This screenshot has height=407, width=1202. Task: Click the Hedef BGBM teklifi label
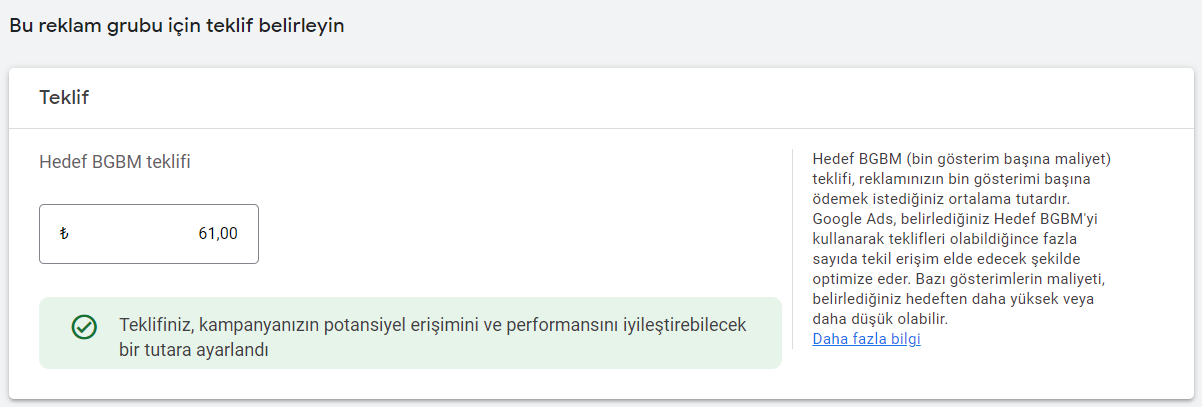click(x=115, y=162)
